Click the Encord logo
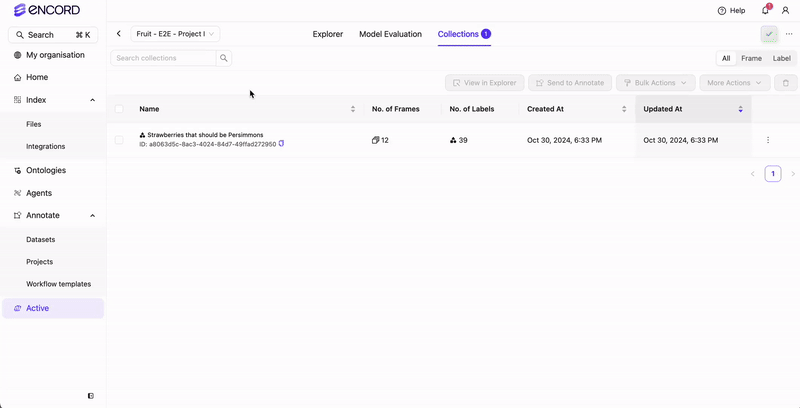The width and height of the screenshot is (800, 408). tap(46, 10)
